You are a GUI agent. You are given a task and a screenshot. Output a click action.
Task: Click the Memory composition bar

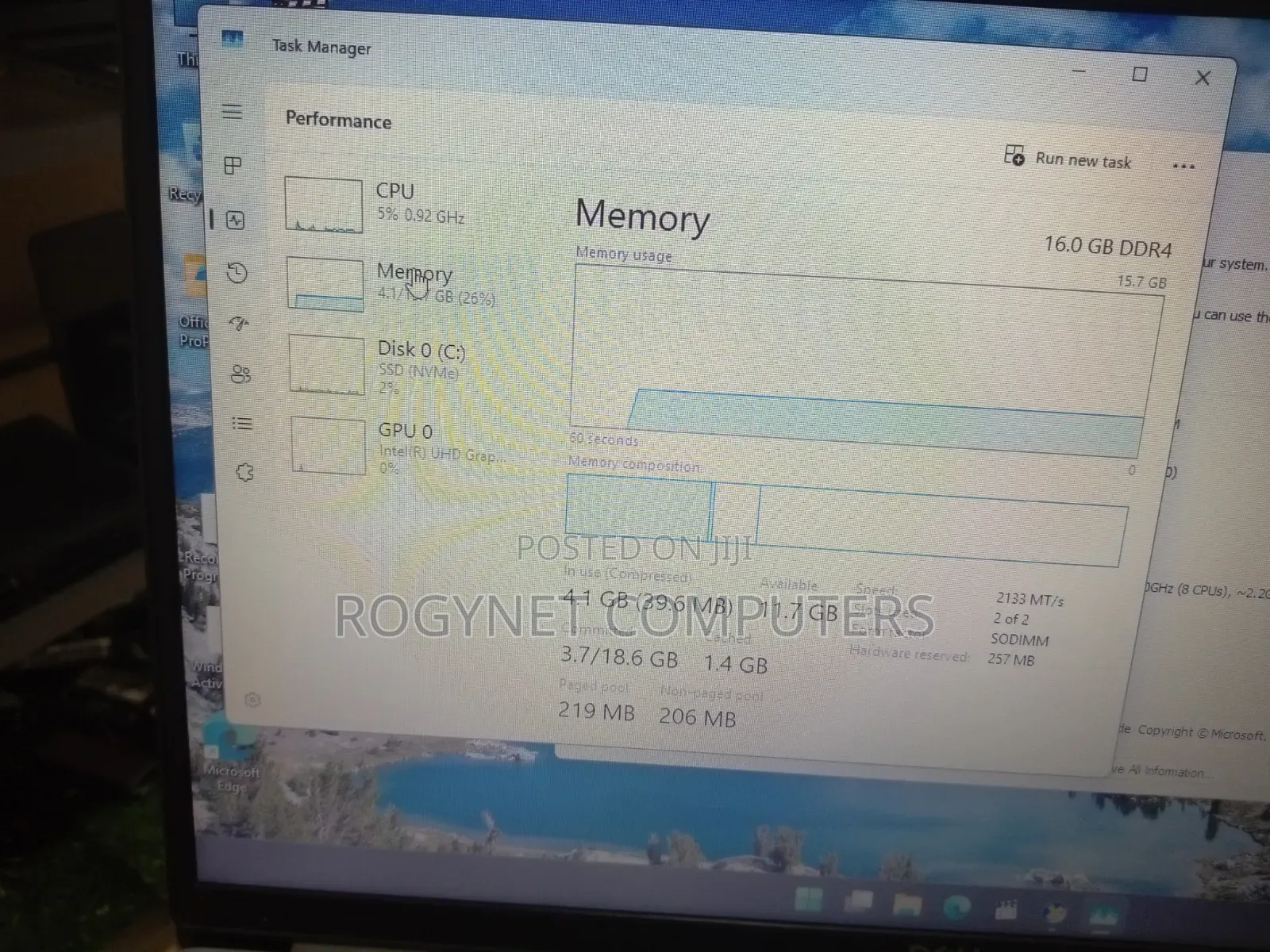point(845,521)
